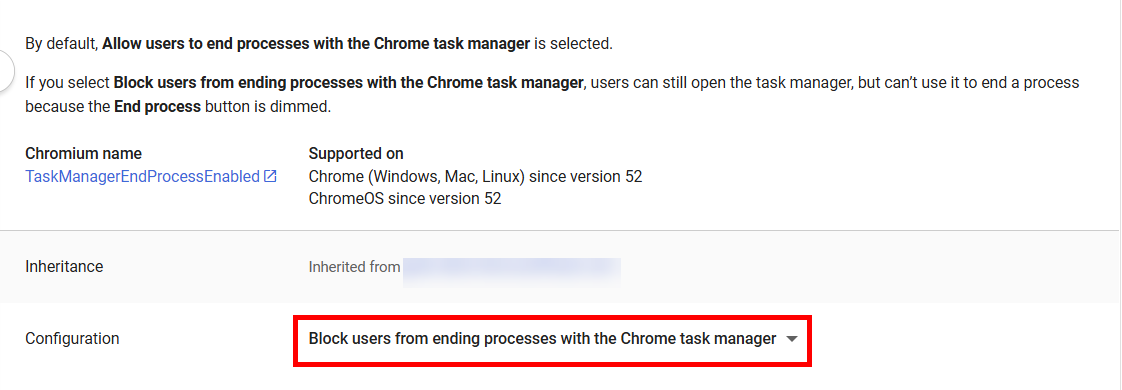Click the ChromeOS since version 52 line
This screenshot has width=1122, height=390.
(405, 199)
